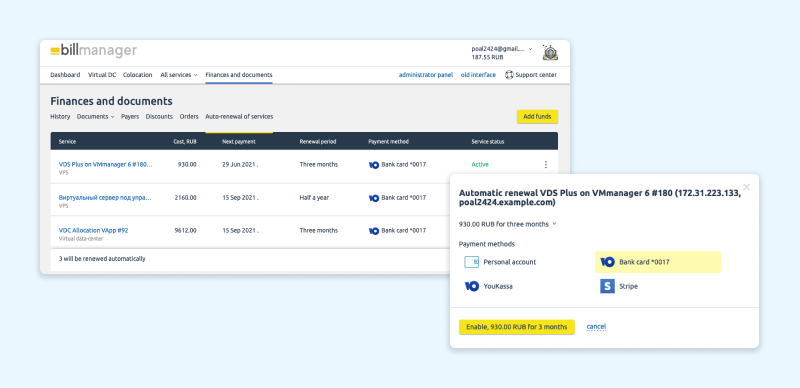Image resolution: width=800 pixels, height=388 pixels.
Task: Click the YouKassa logo icon in dialog
Action: (471, 286)
